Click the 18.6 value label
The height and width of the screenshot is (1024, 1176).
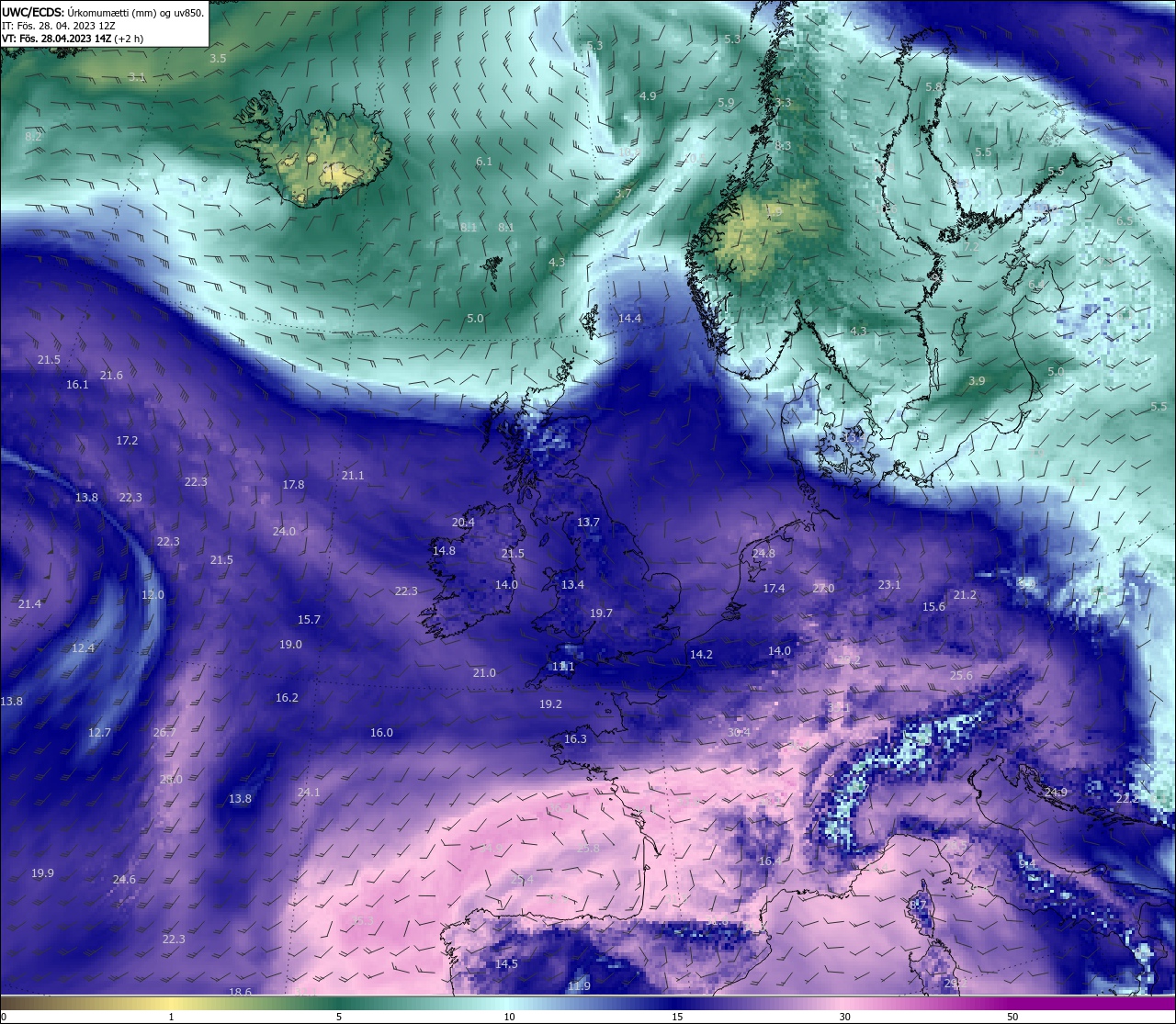(240, 993)
